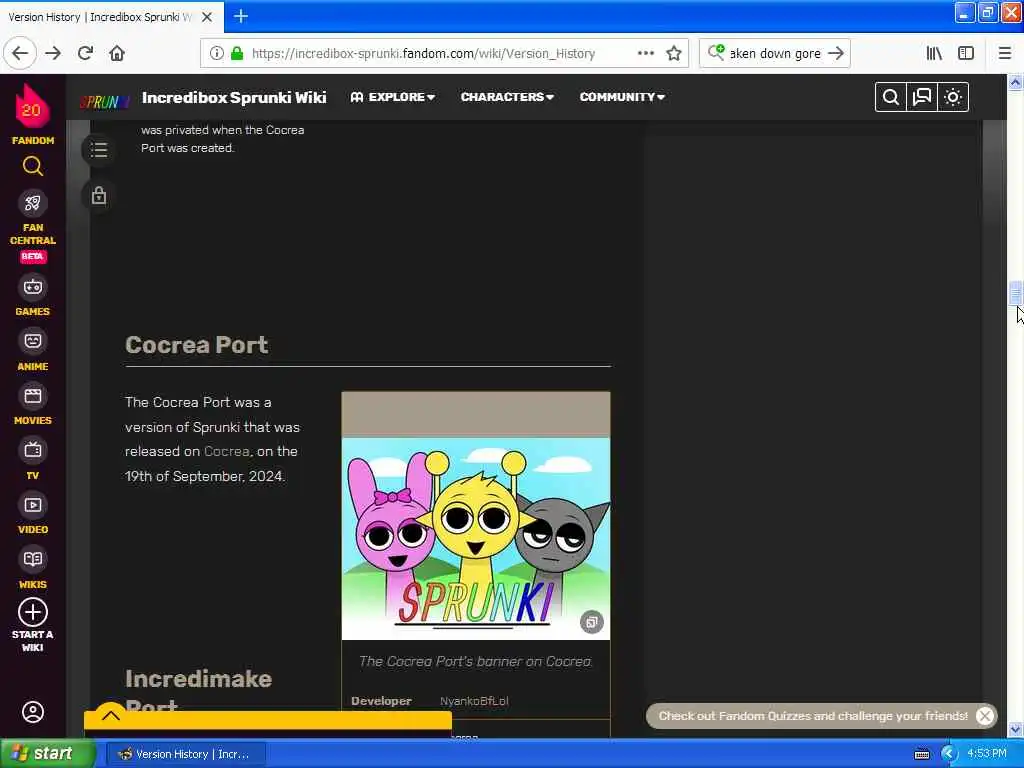Screen dimensions: 1024x768
Task: Open the Sprunki wiki logo
Action: coord(104,102)
